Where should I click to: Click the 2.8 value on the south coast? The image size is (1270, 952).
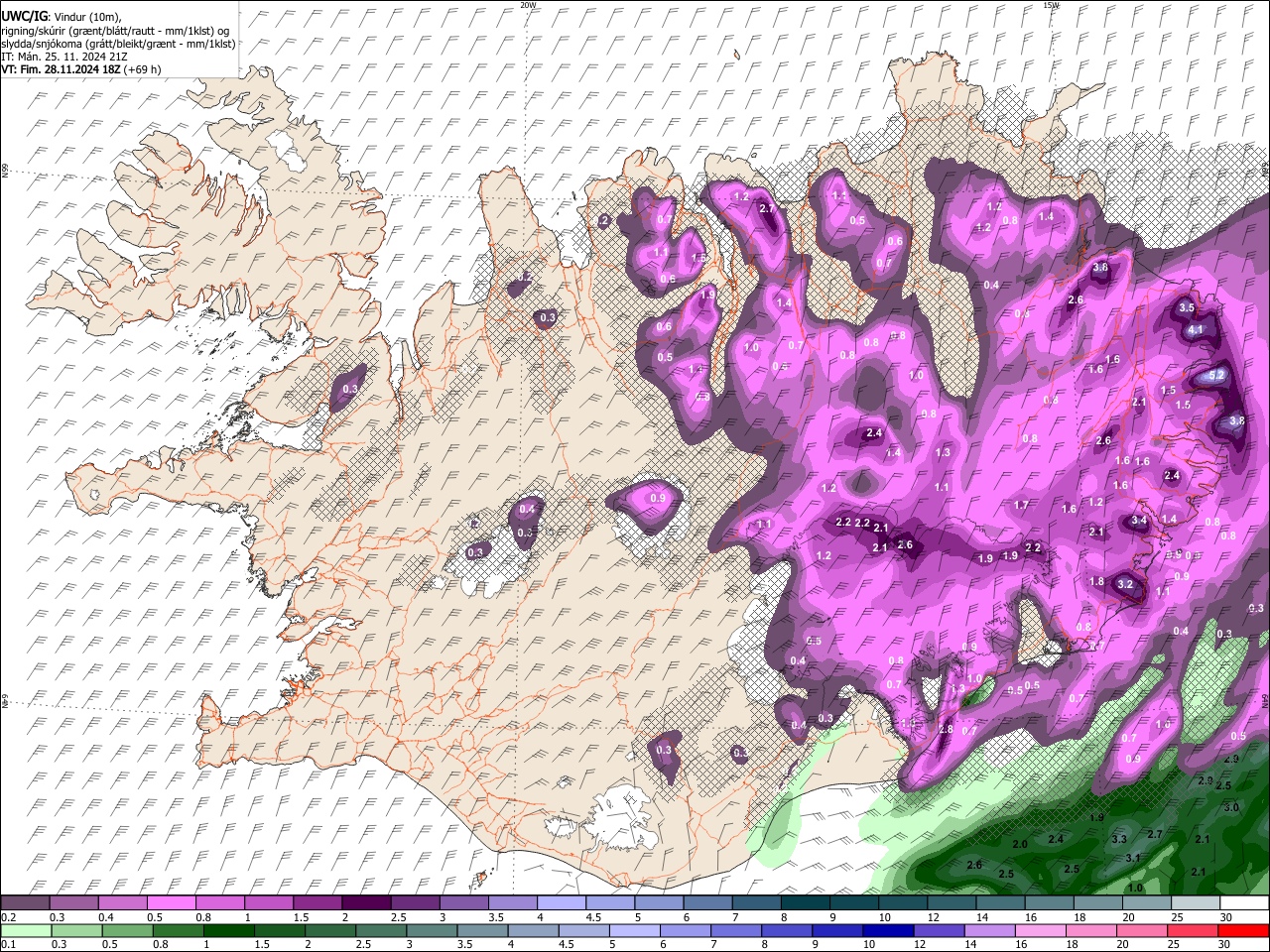[x=946, y=730]
